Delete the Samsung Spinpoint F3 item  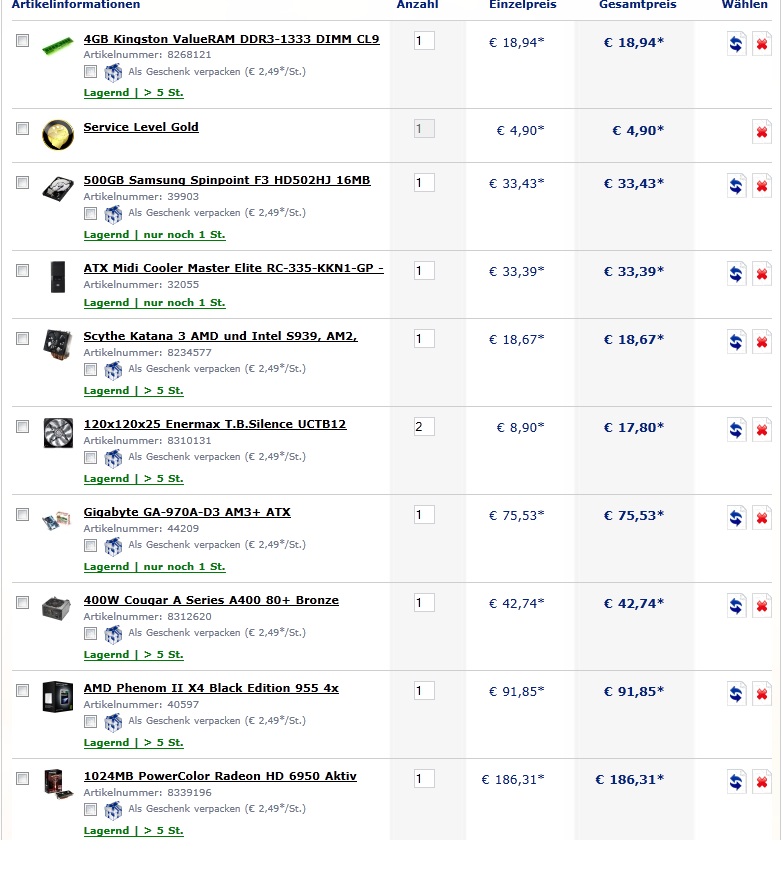pos(761,185)
